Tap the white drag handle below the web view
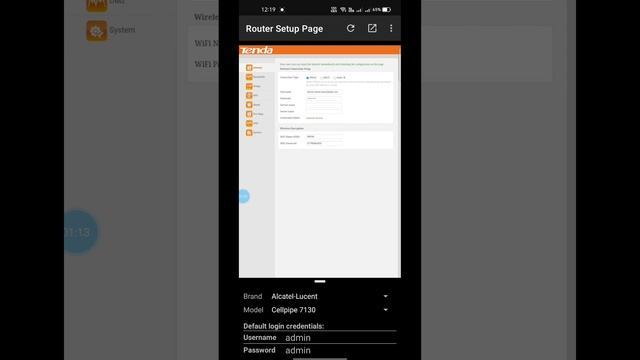This screenshot has height=360, width=640. (320, 281)
